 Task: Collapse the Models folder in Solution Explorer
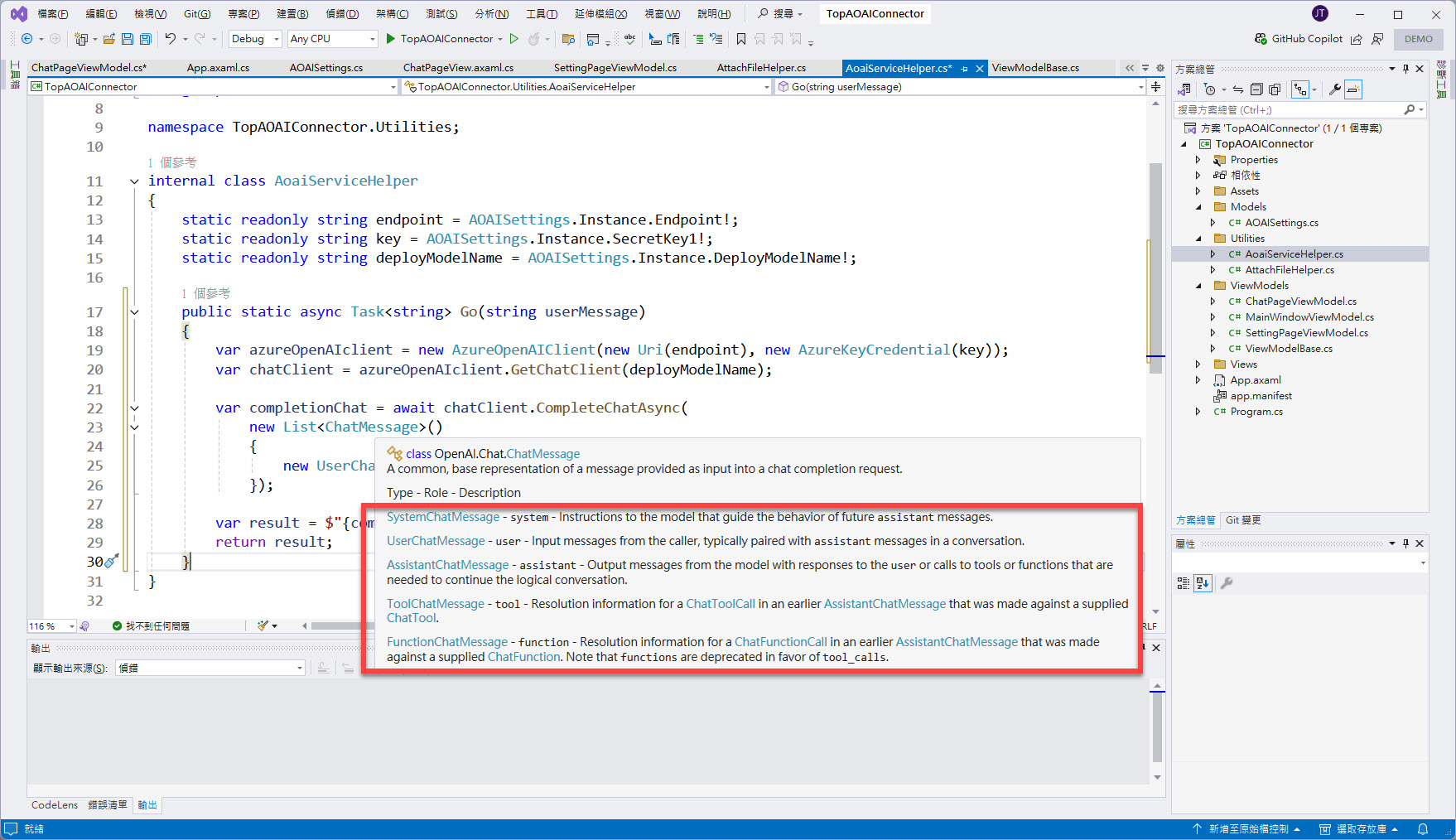(x=1198, y=207)
